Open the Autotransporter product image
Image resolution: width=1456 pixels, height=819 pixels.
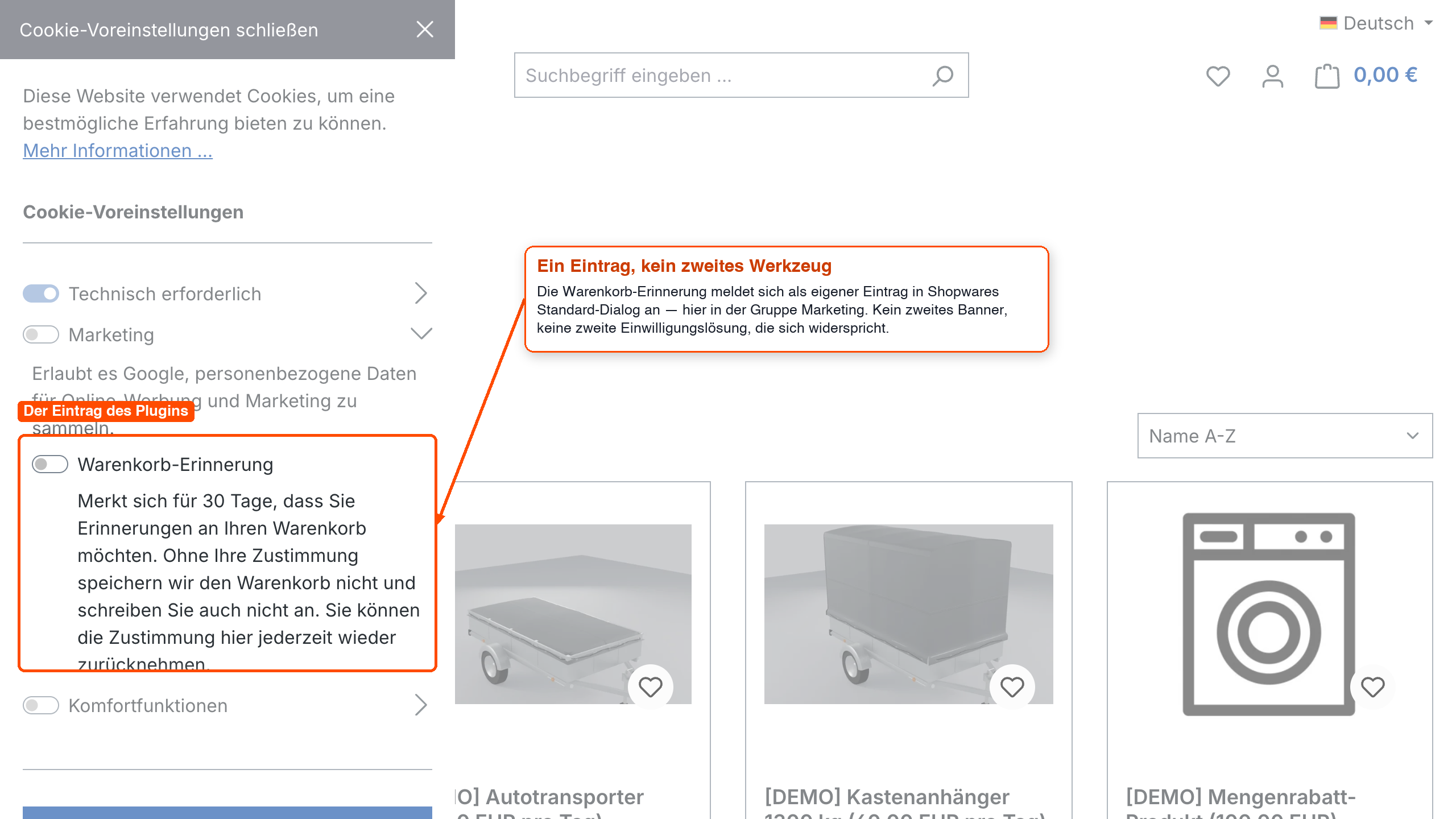[573, 614]
